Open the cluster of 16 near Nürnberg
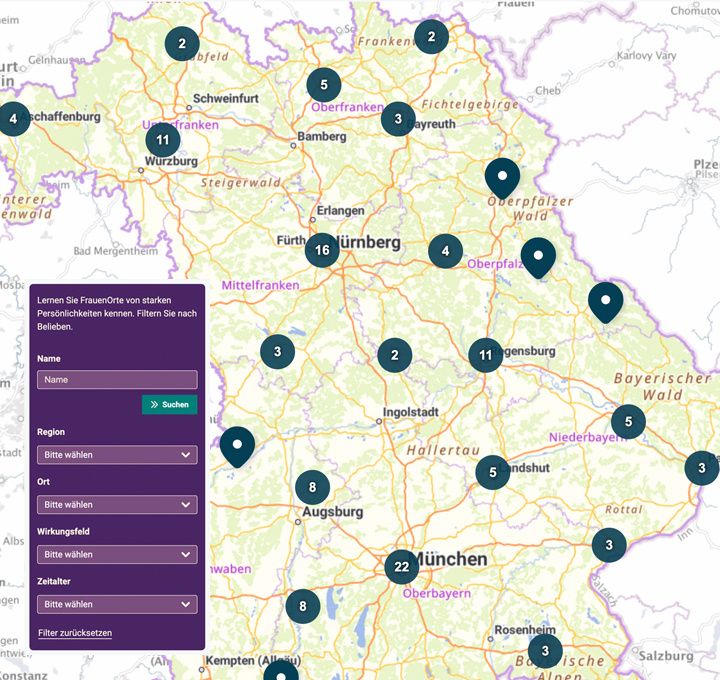Screen dimensions: 720x680 (322, 250)
